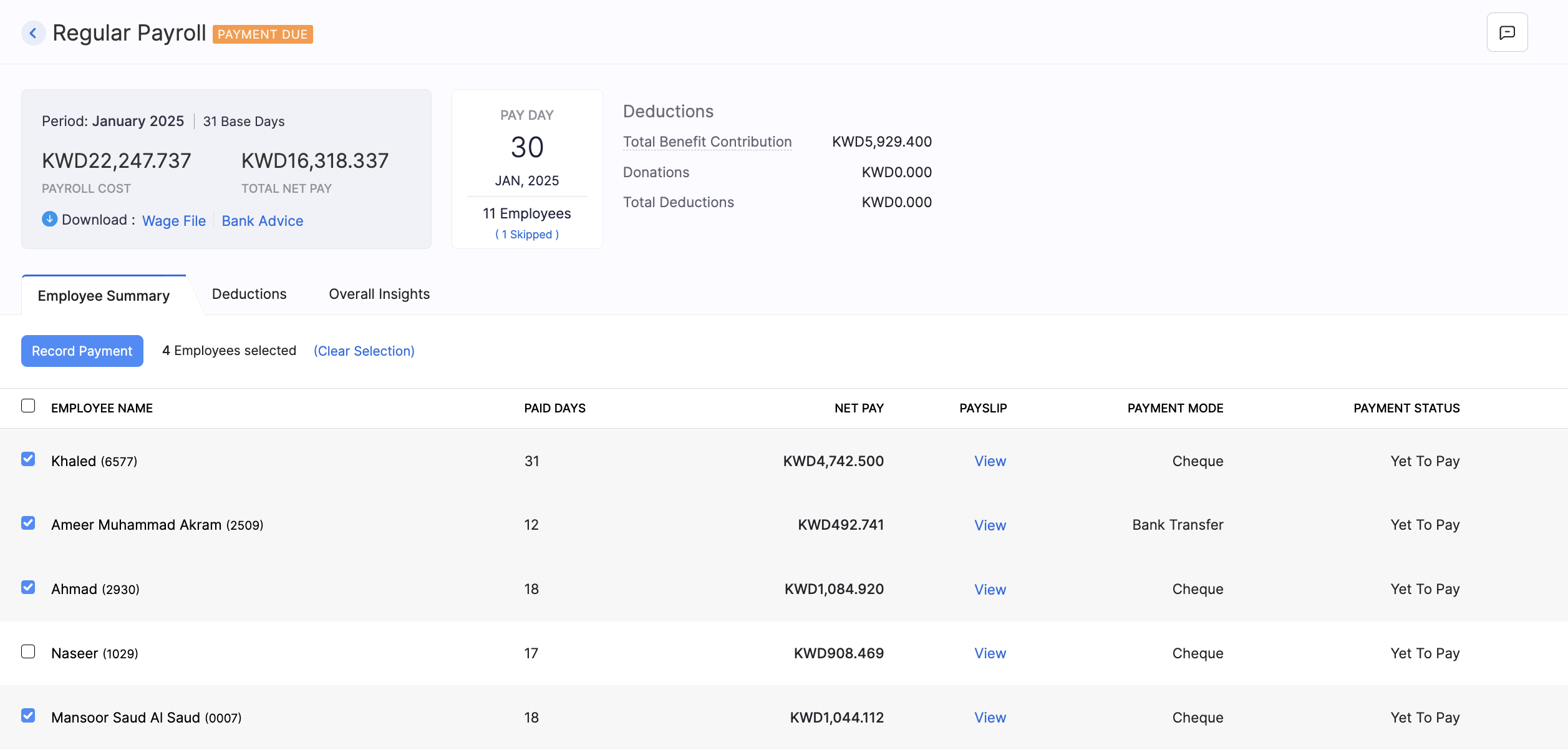Open Total Benefit Contribution details
Screen dimensions: 1568x755
[707, 142]
